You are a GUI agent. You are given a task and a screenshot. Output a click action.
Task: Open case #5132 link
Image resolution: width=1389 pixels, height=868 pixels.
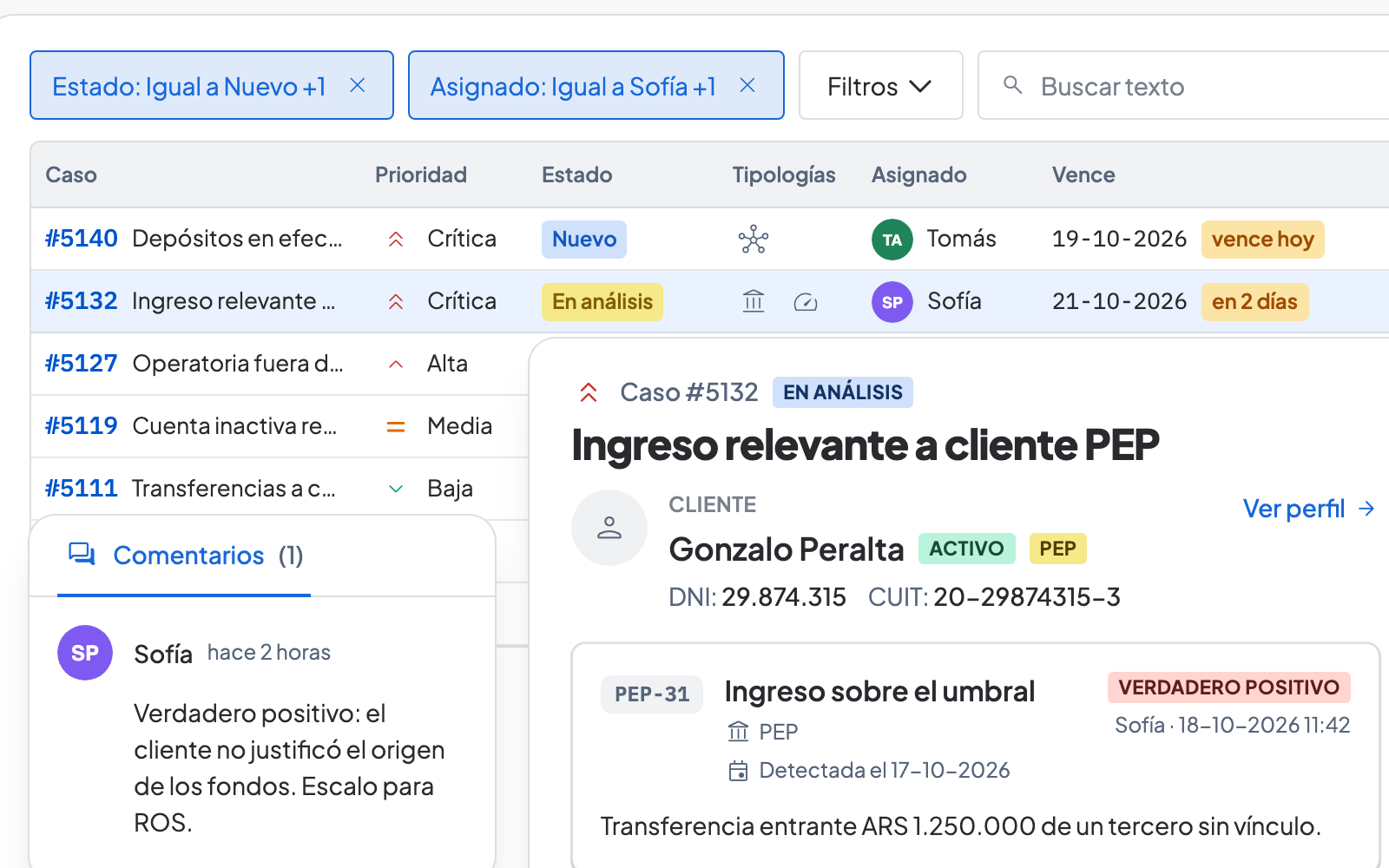click(x=82, y=301)
